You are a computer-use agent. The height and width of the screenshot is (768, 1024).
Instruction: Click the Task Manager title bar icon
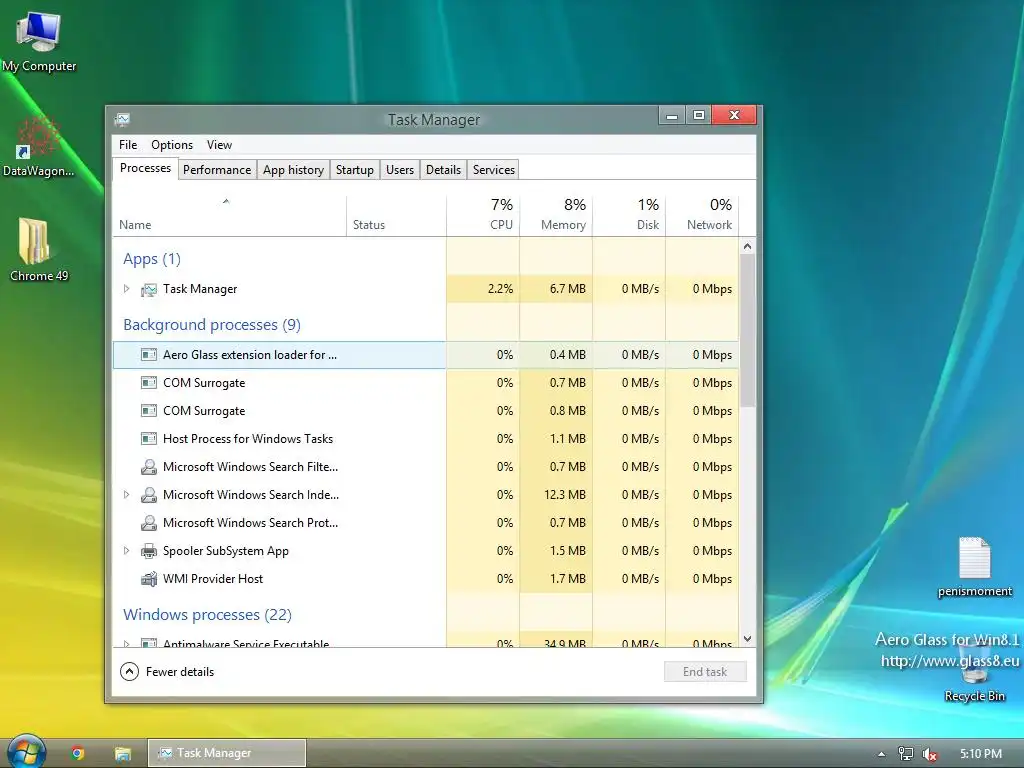(x=122, y=120)
